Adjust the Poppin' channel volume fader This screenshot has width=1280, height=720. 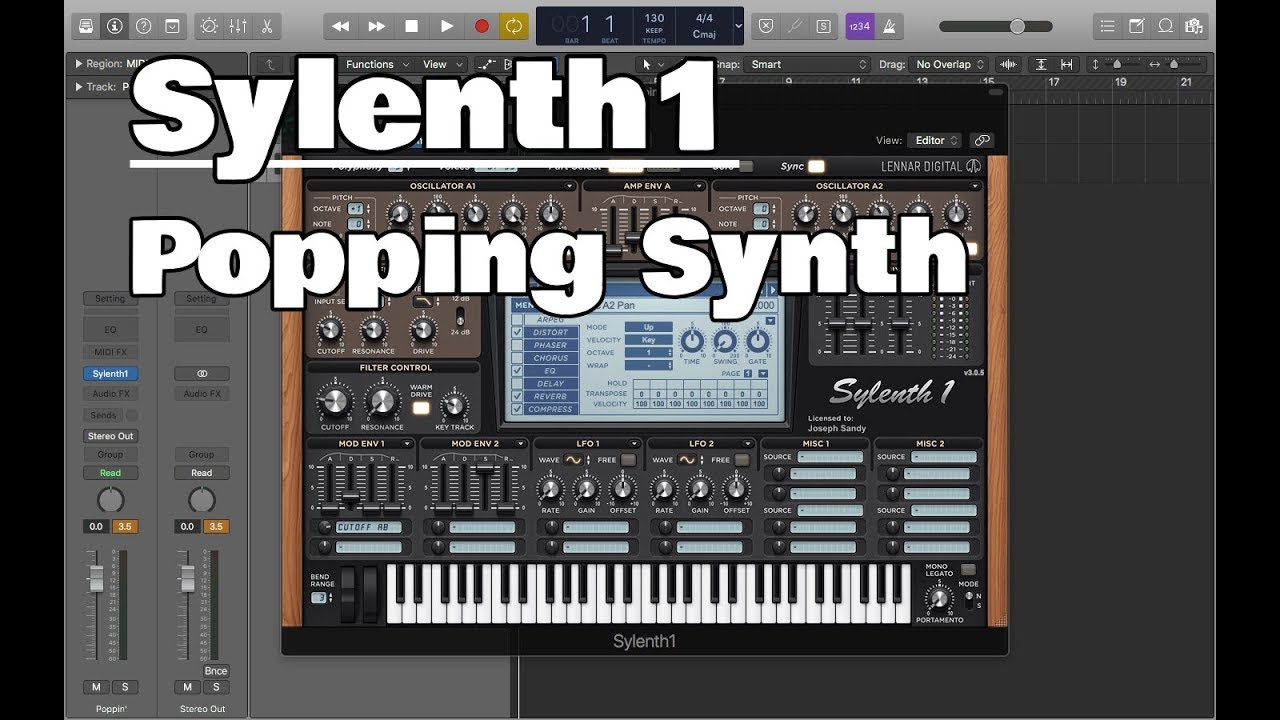coord(97,577)
